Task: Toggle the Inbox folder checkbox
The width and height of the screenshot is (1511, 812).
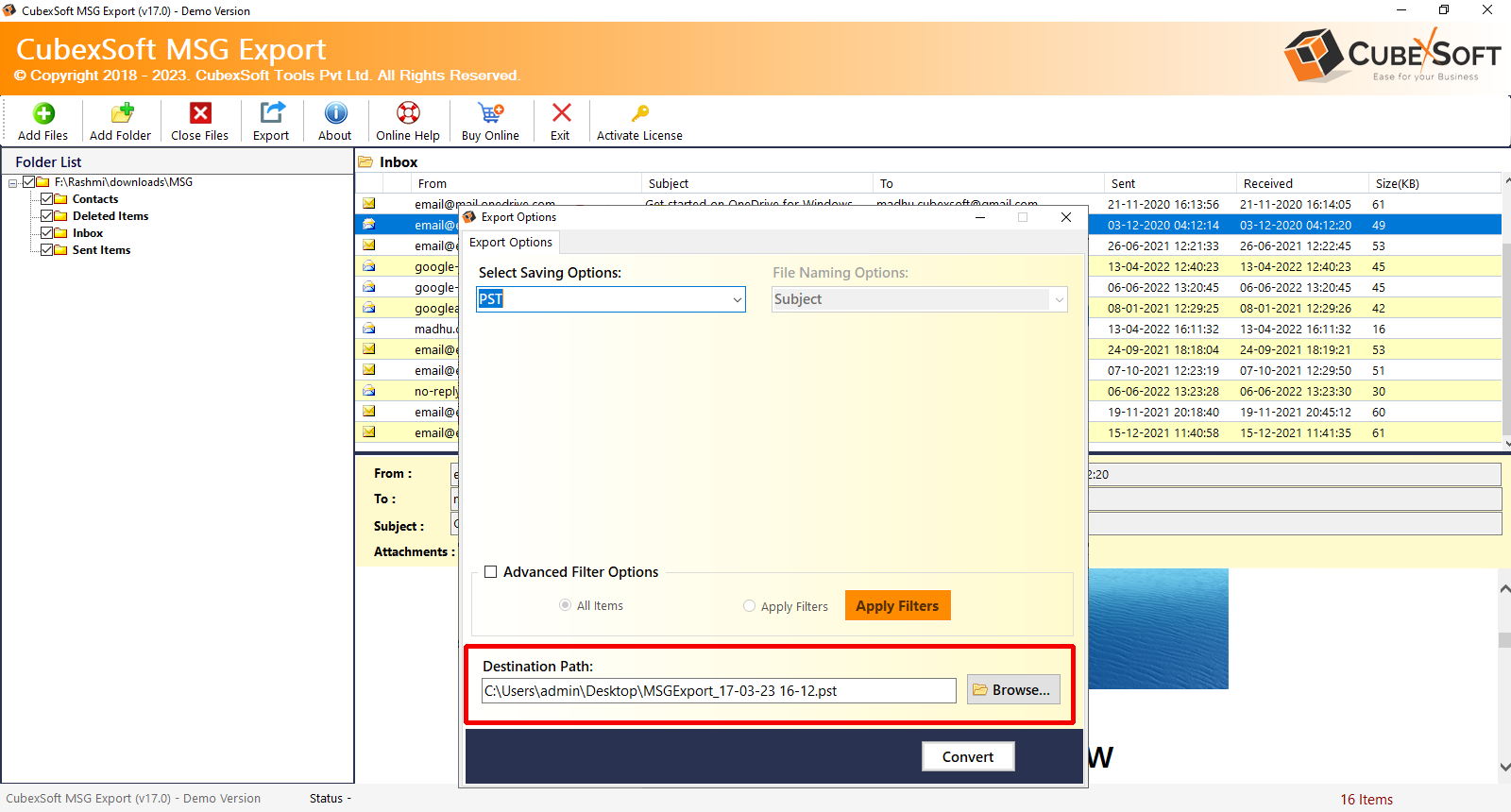Action: click(46, 233)
